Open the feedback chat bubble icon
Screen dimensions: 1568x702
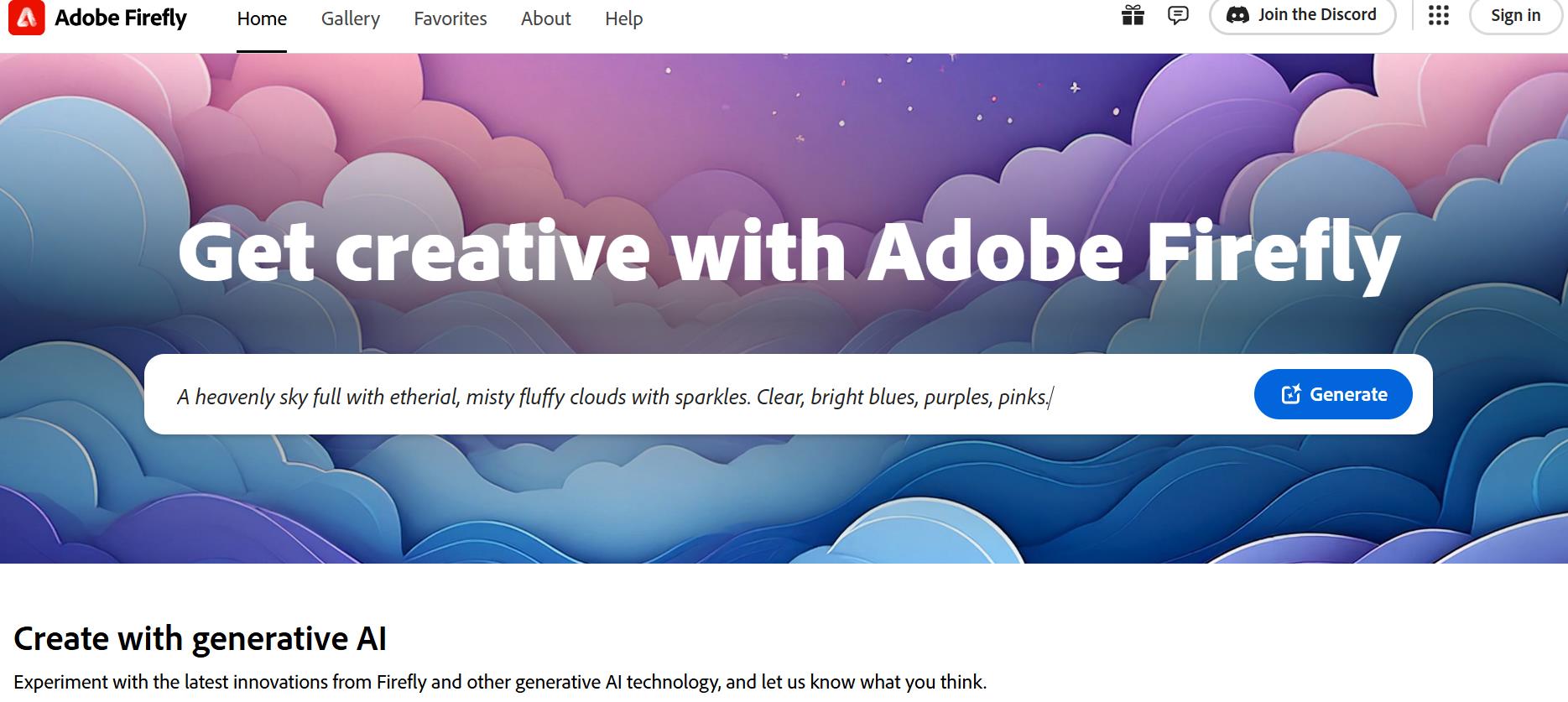(x=1178, y=15)
